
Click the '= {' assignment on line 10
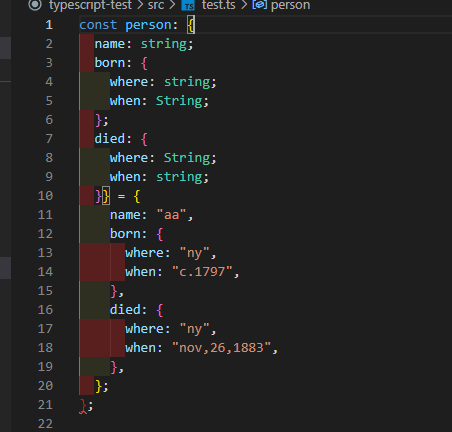coord(129,196)
